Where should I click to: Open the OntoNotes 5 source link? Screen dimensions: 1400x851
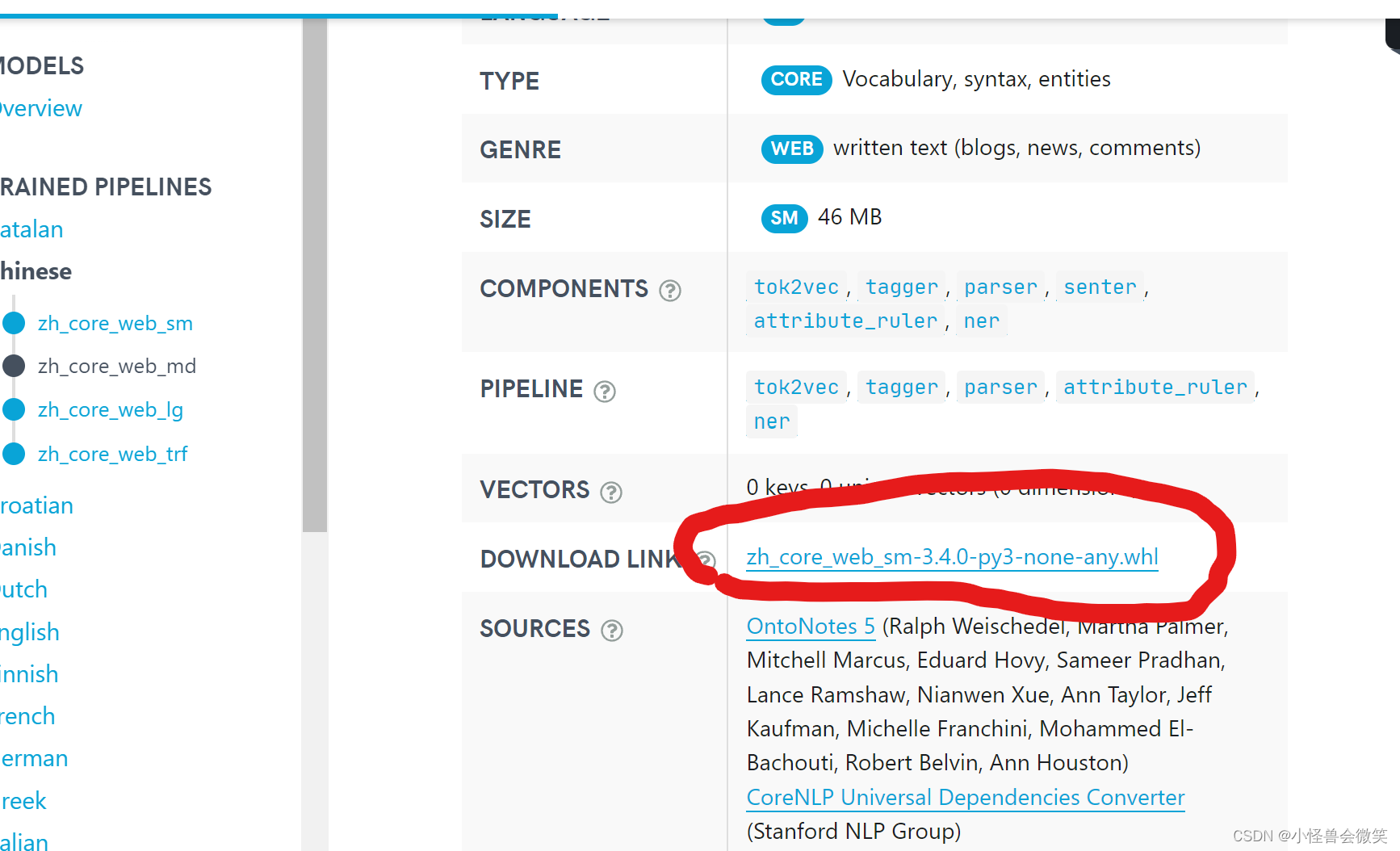click(x=811, y=627)
